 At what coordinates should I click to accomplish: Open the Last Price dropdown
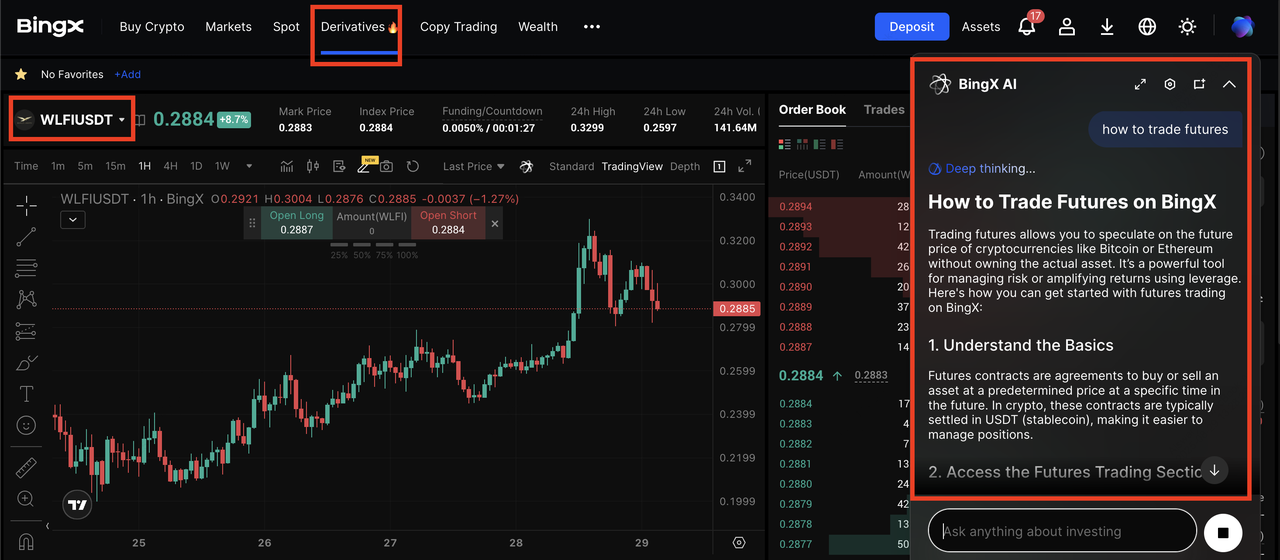[x=474, y=166]
